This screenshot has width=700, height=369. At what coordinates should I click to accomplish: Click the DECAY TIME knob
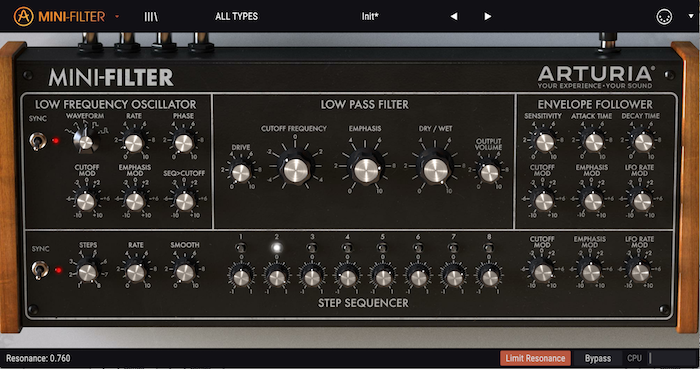click(643, 143)
